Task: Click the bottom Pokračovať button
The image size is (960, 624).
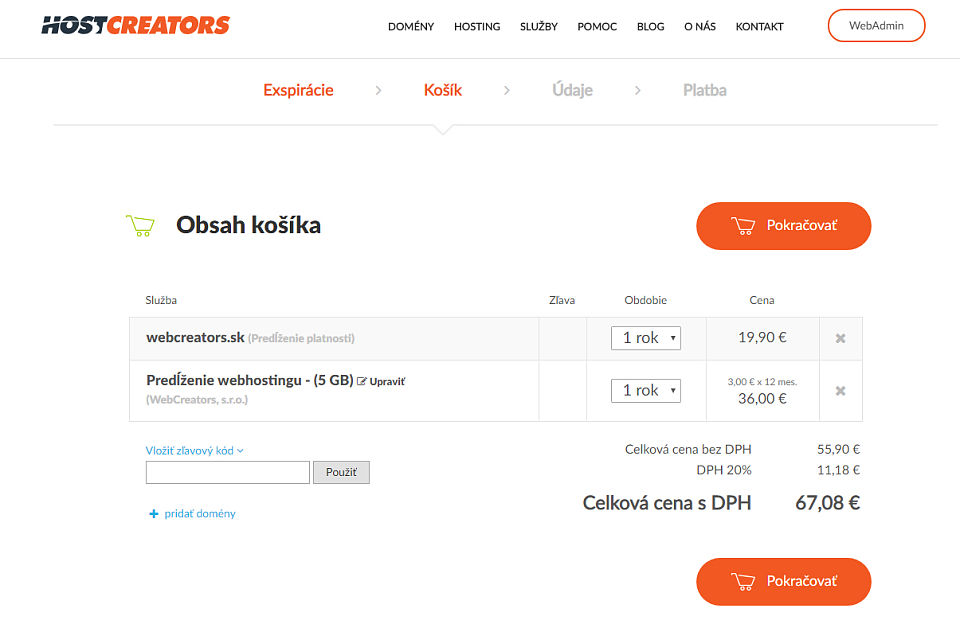Action: pos(784,582)
